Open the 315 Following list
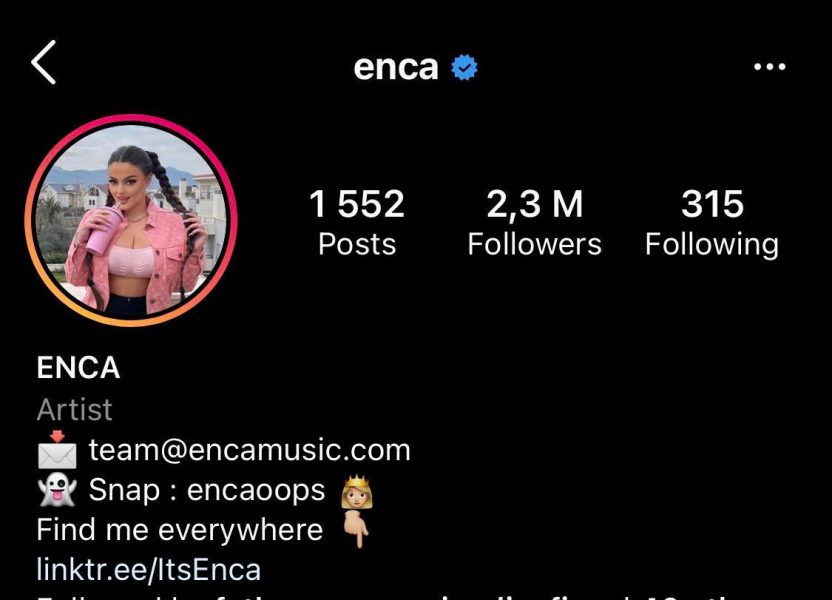 coord(712,223)
